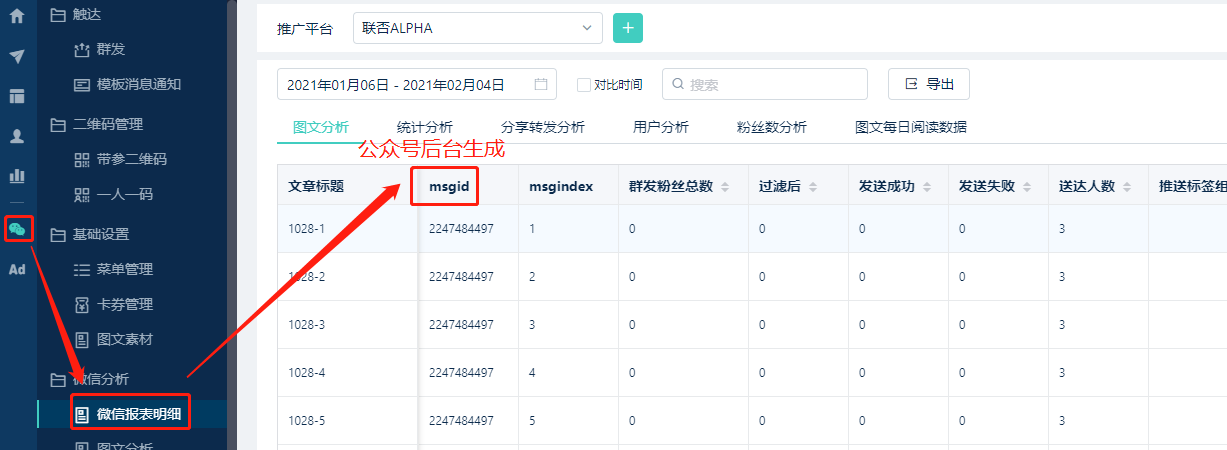Click the sidebar vertical scrollbar
This screenshot has height=450, width=1227.
click(x=232, y=225)
